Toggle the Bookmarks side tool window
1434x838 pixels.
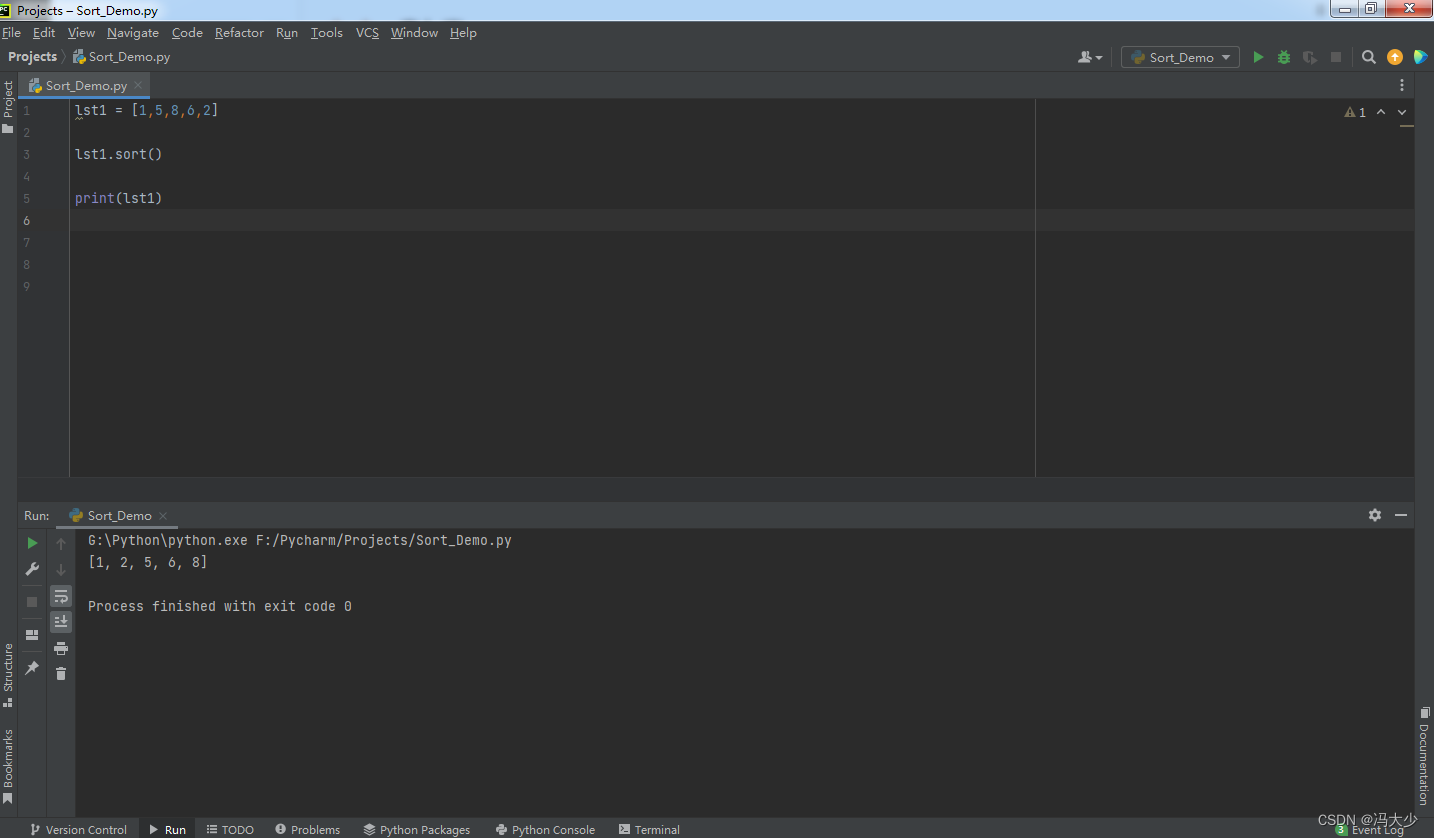click(8, 766)
